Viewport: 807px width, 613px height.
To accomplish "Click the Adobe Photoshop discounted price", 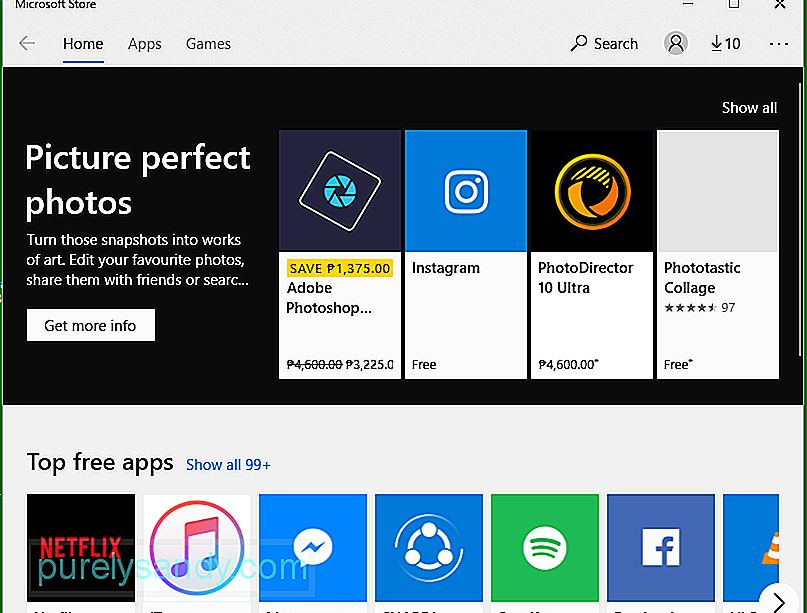I will (369, 364).
